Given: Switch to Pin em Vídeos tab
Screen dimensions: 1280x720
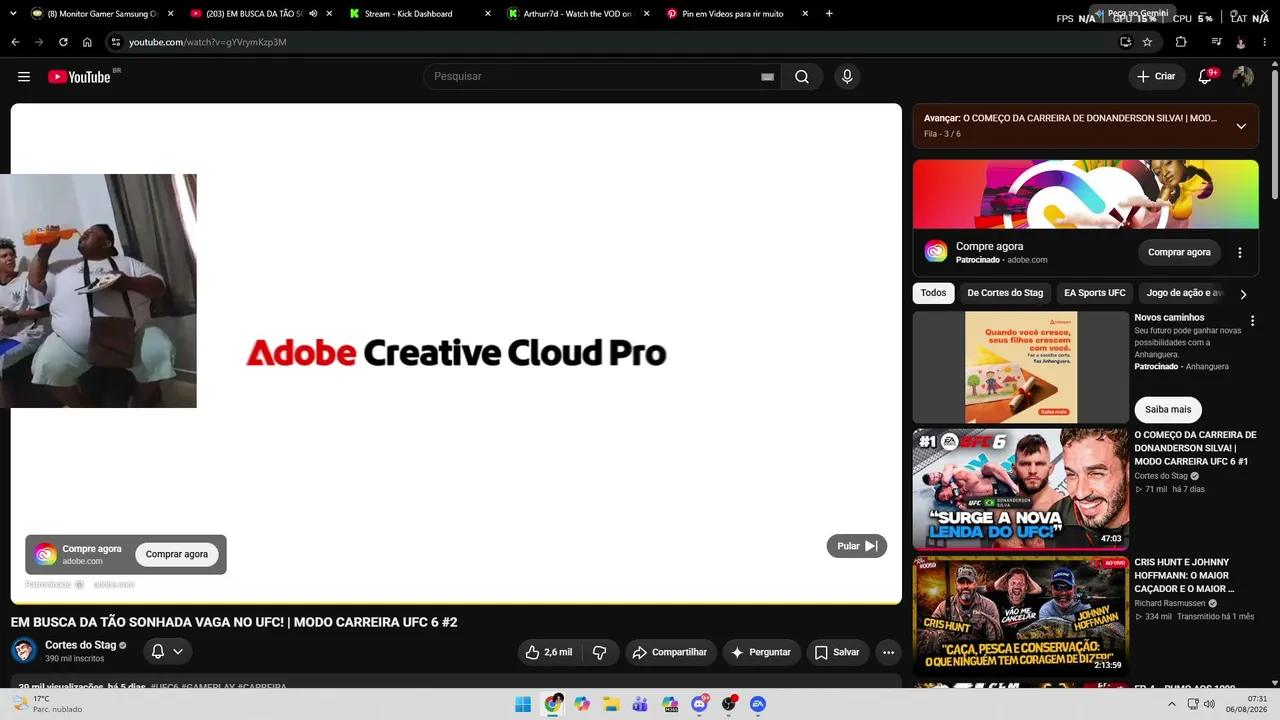Looking at the screenshot, I should click(738, 14).
